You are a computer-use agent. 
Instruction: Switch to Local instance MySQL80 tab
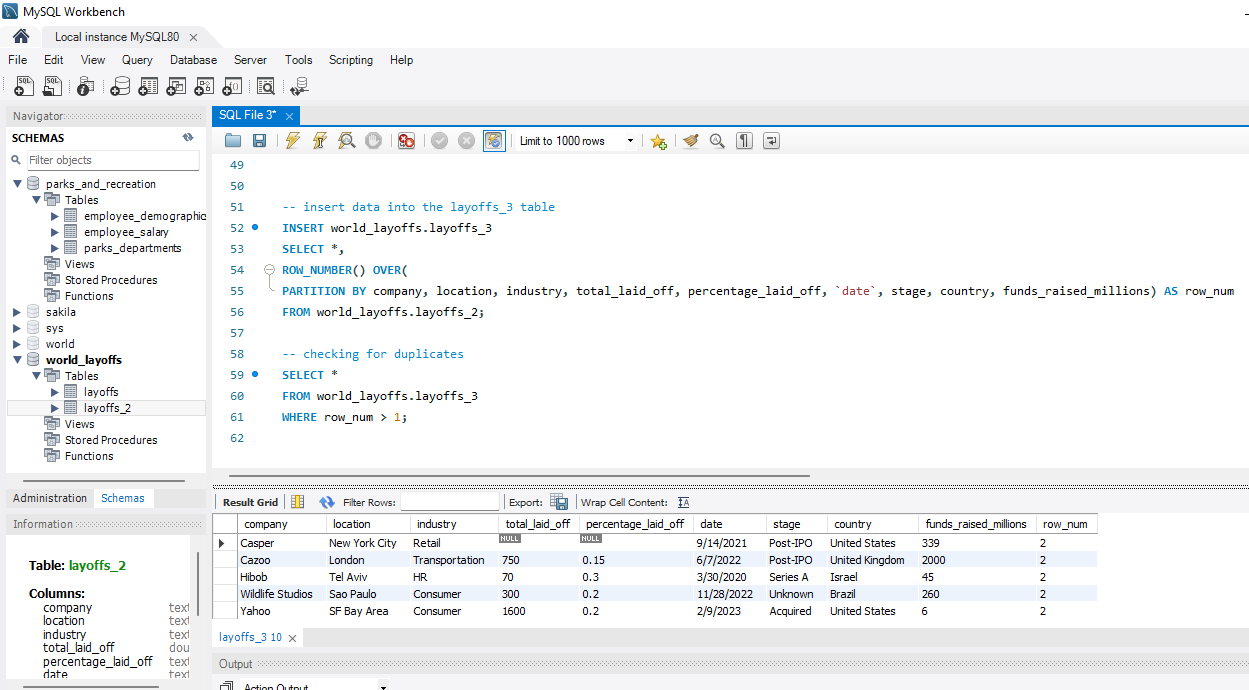pyautogui.click(x=117, y=37)
